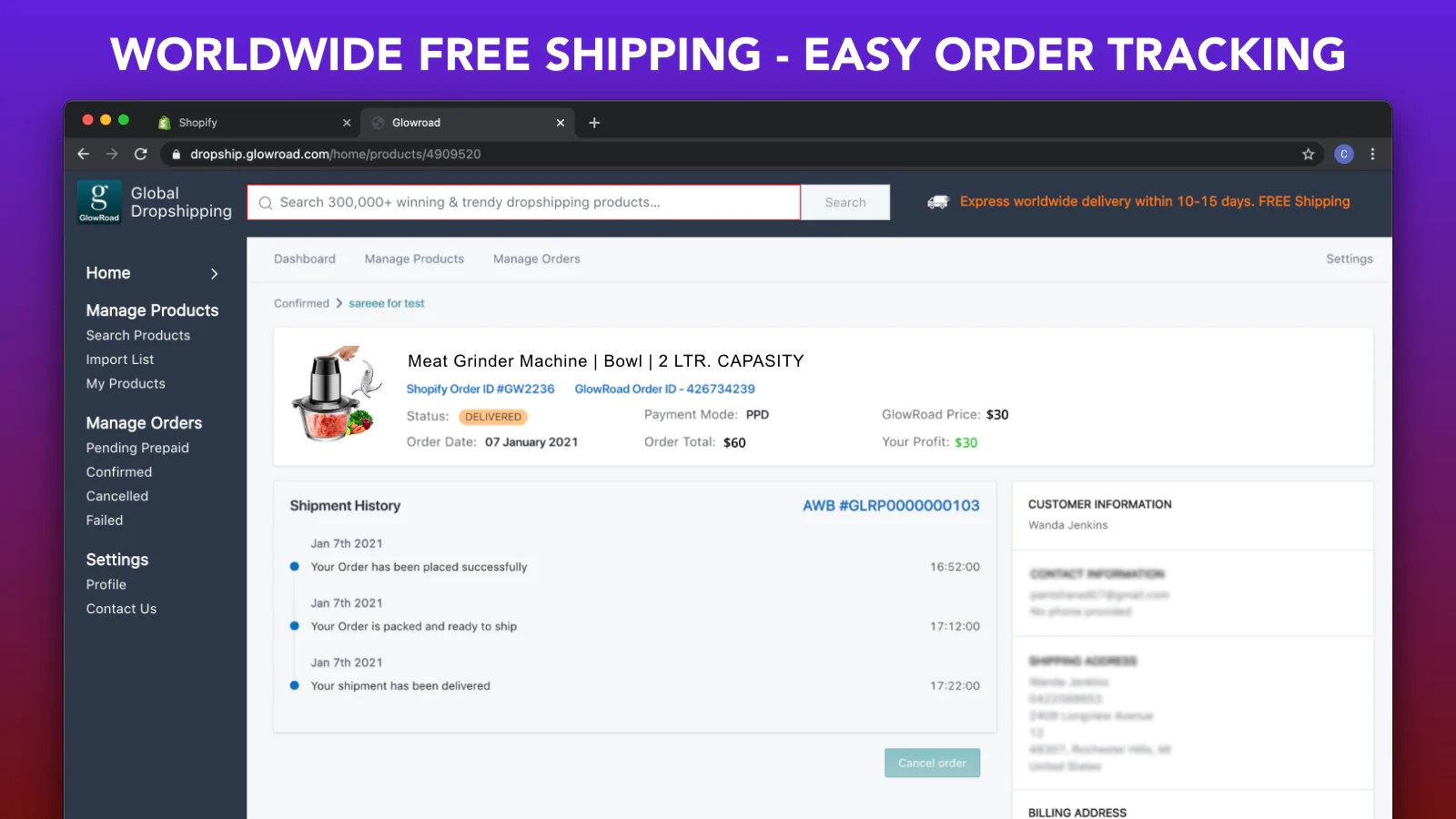Viewport: 1456px width, 819px height.
Task: Open AWB #GLRP0000000103 tracking link
Action: tap(891, 506)
